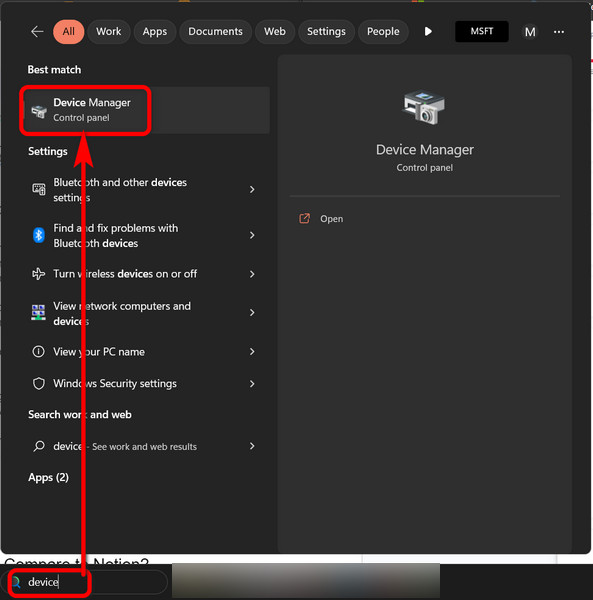Image resolution: width=593 pixels, height=600 pixels.
Task: Switch to the Apps filter tab
Action: coord(155,32)
